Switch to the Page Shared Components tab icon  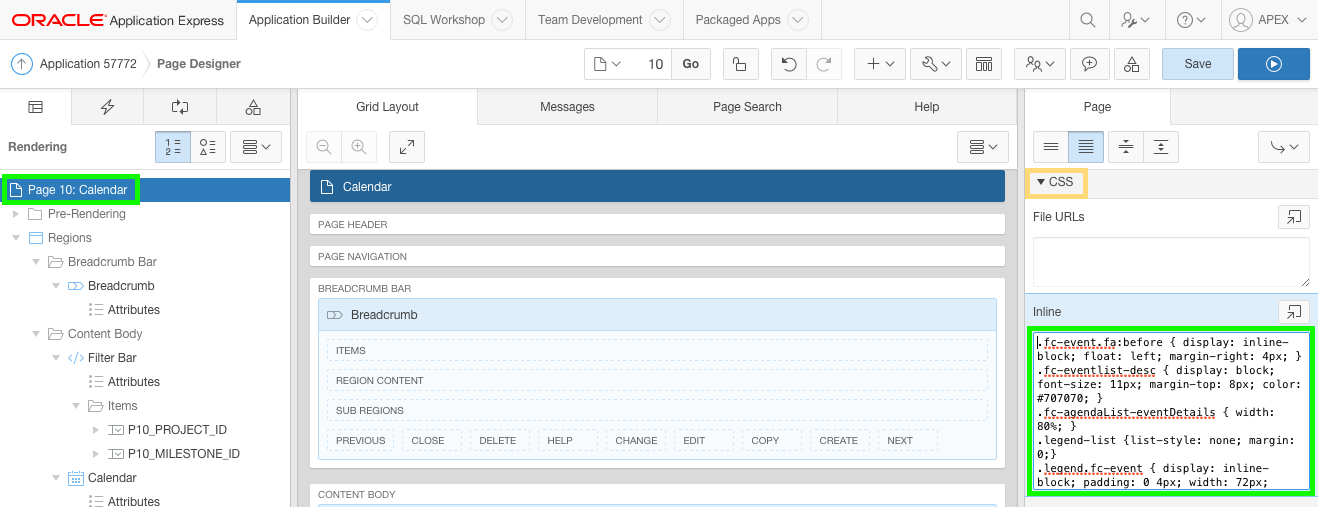(x=253, y=107)
